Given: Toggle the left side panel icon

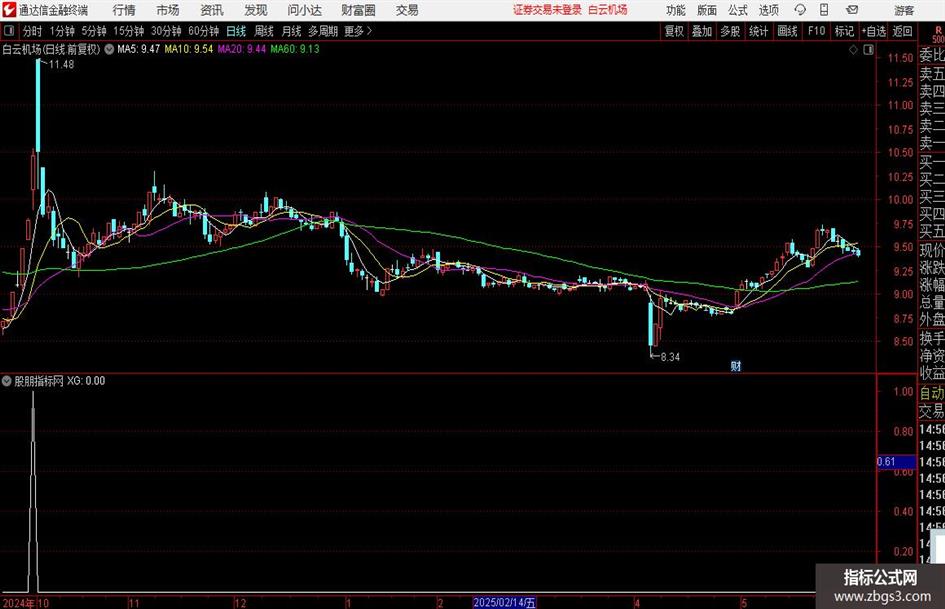Looking at the screenshot, I should pyautogui.click(x=9, y=31).
